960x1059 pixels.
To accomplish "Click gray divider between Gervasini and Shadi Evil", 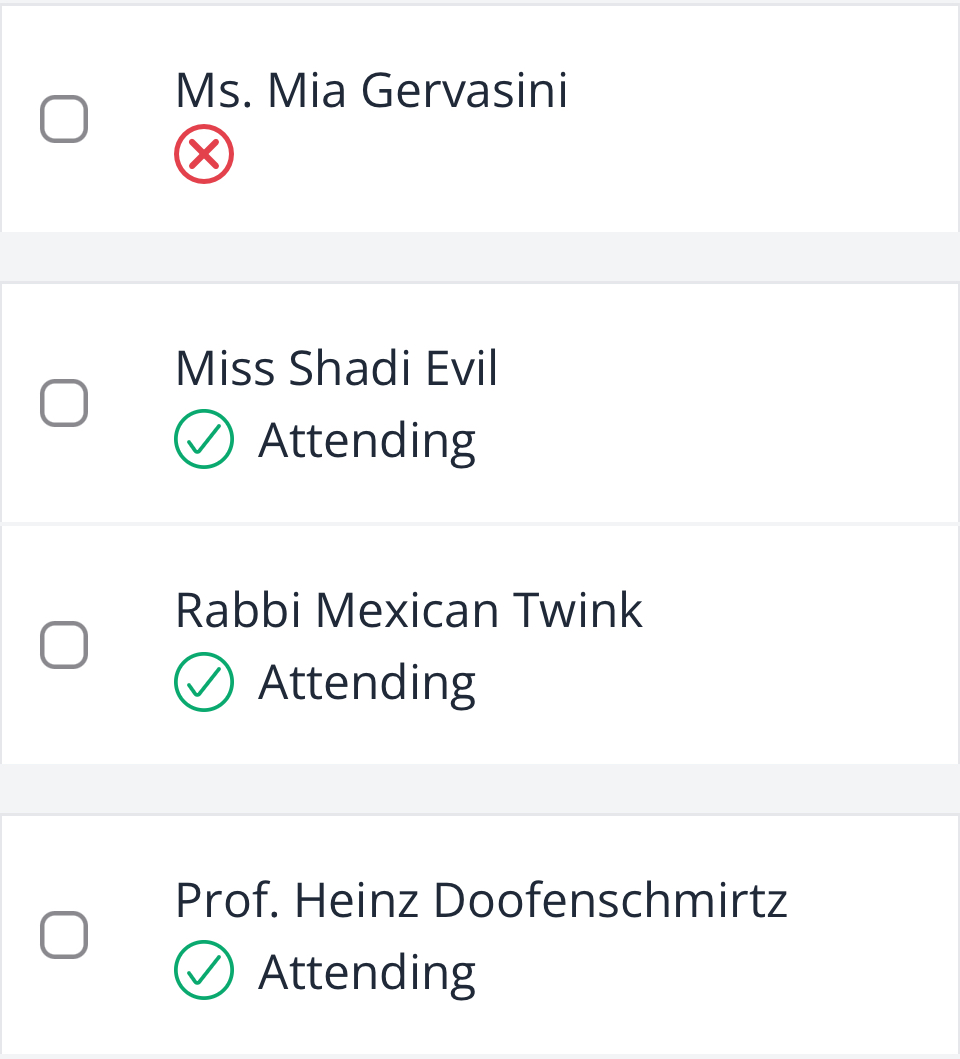I will coord(480,257).
